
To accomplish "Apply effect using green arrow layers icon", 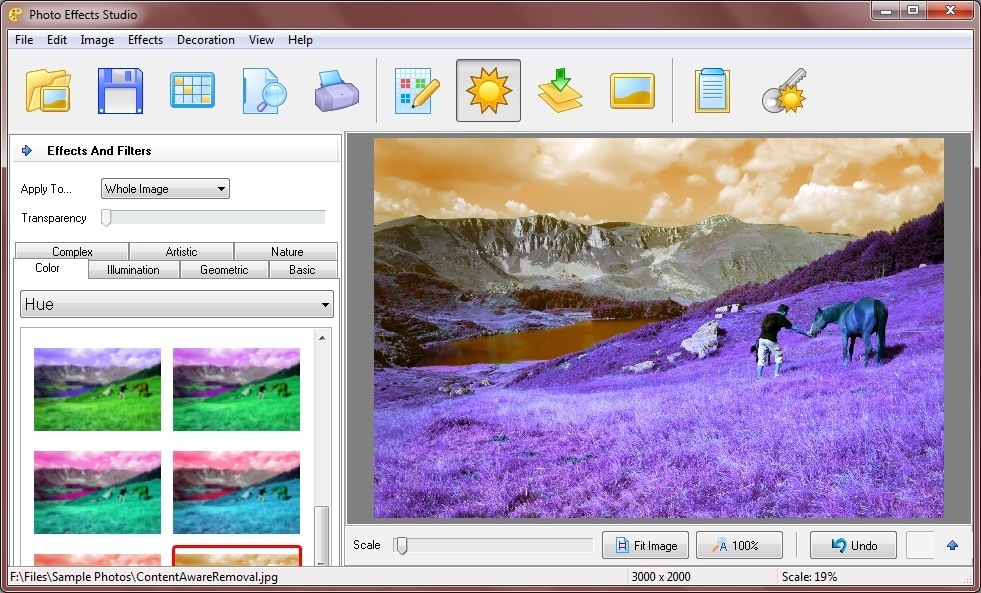I will tap(559, 88).
